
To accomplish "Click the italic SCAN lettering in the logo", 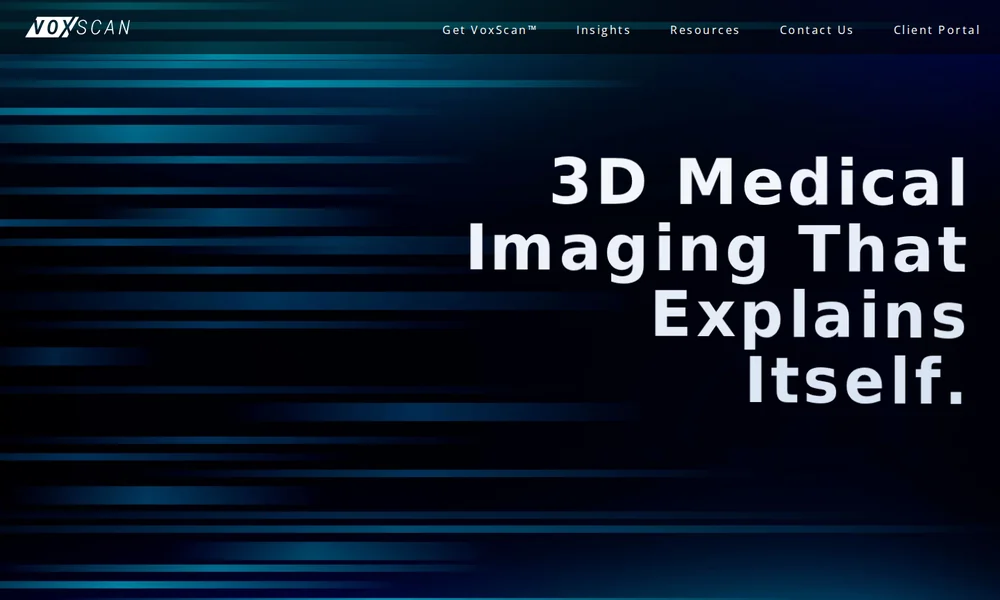I will point(104,27).
